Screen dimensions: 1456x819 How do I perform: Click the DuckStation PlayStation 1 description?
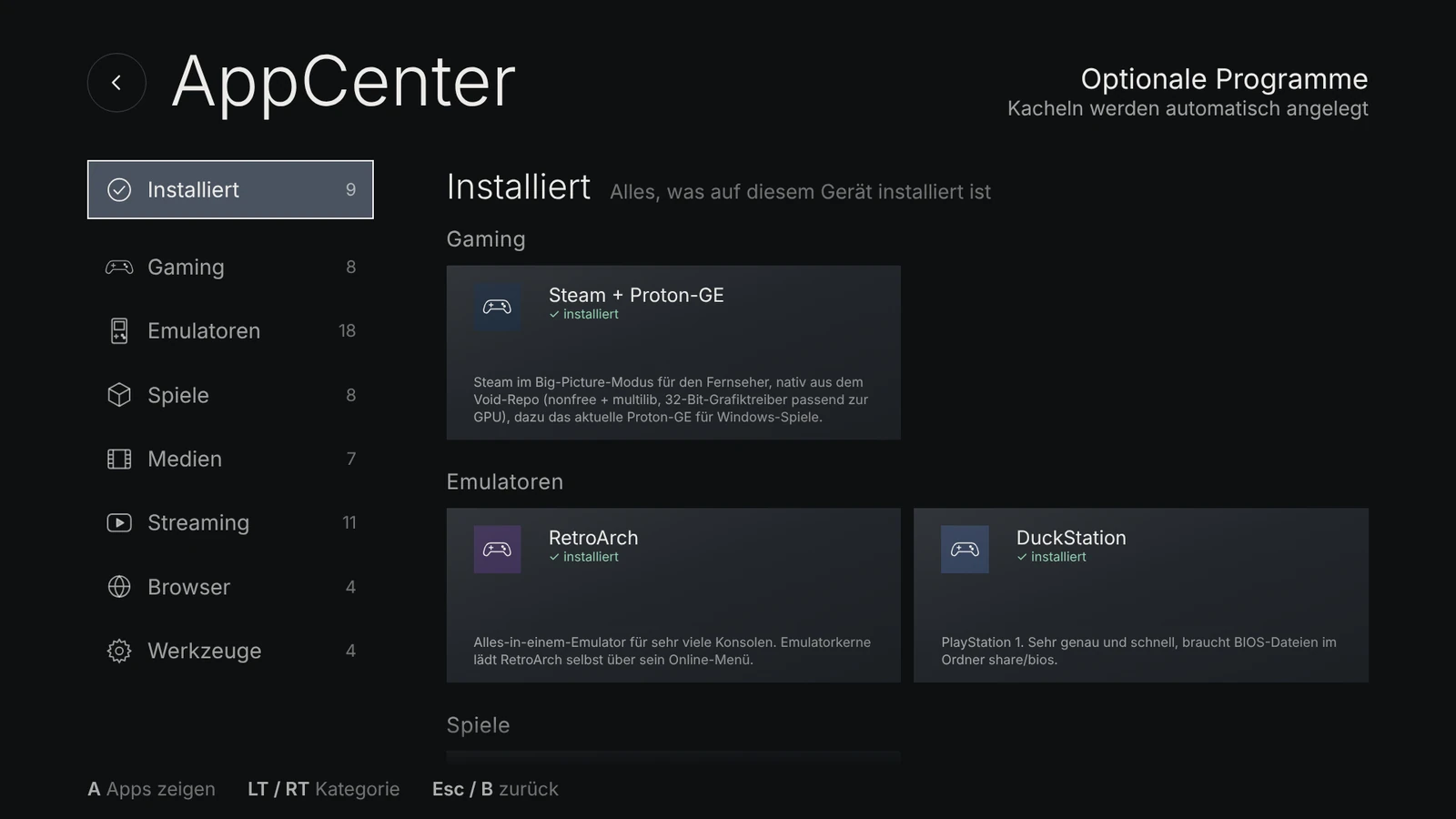[x=1138, y=651]
